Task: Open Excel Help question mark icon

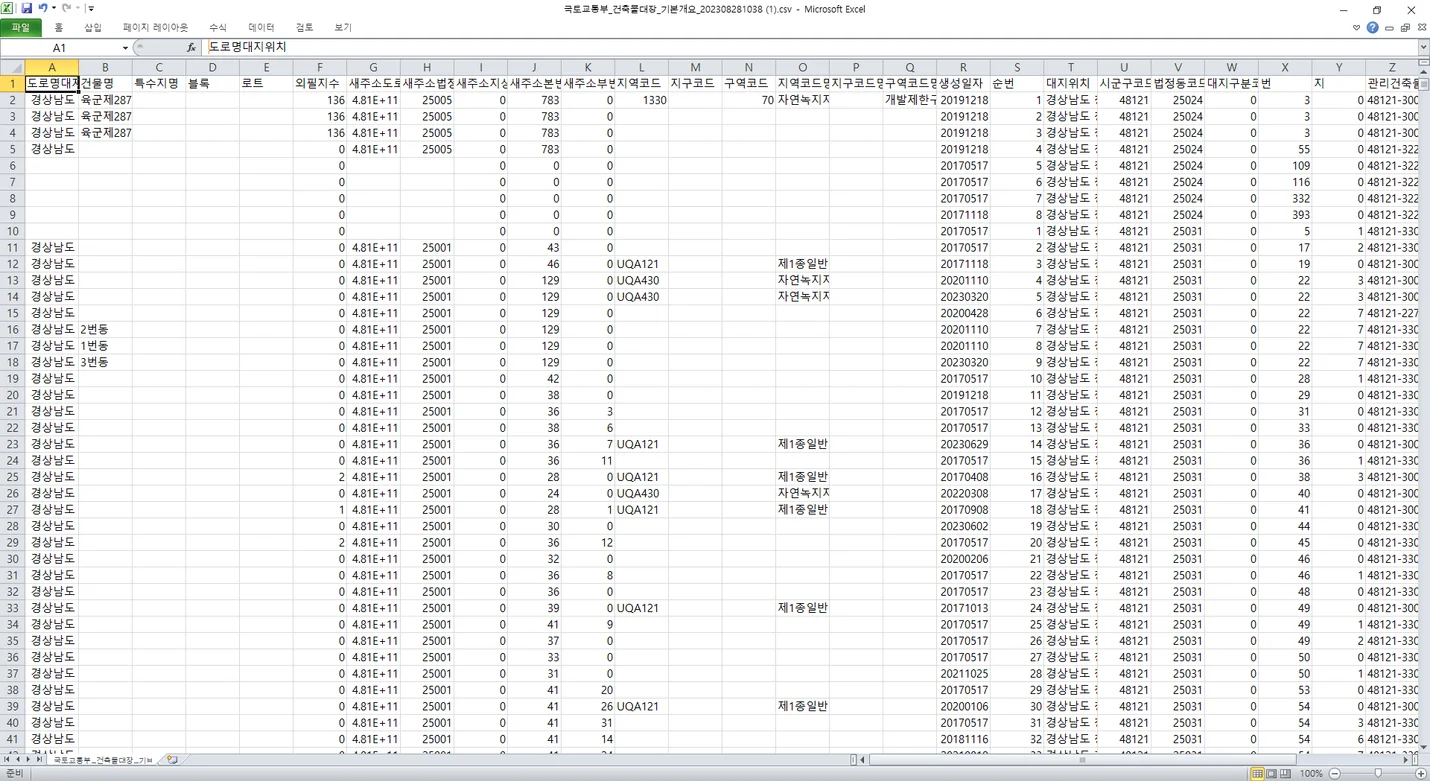Action: pos(1372,27)
